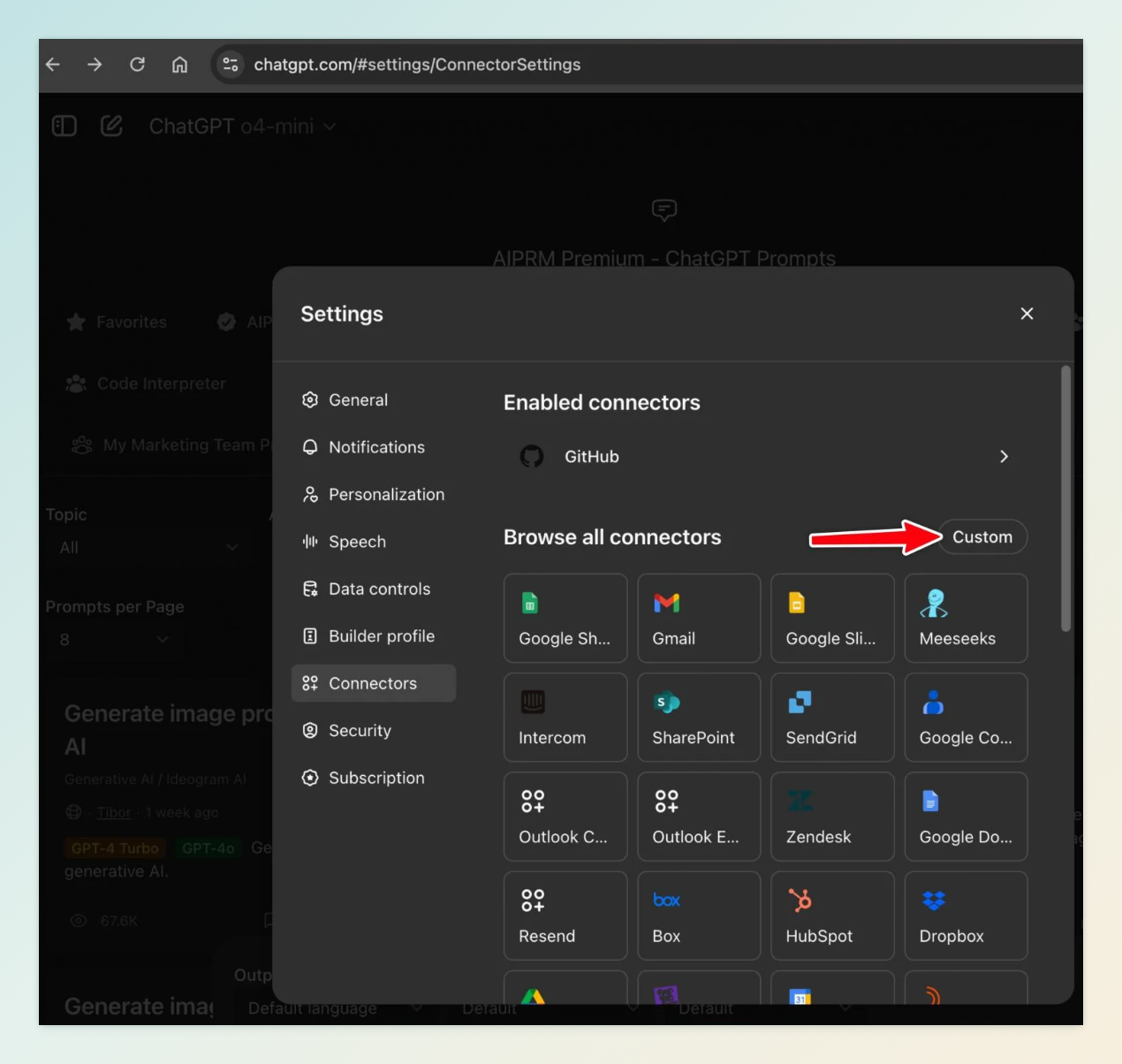The height and width of the screenshot is (1064, 1122).
Task: Open the Gmail connector tile
Action: pos(699,618)
